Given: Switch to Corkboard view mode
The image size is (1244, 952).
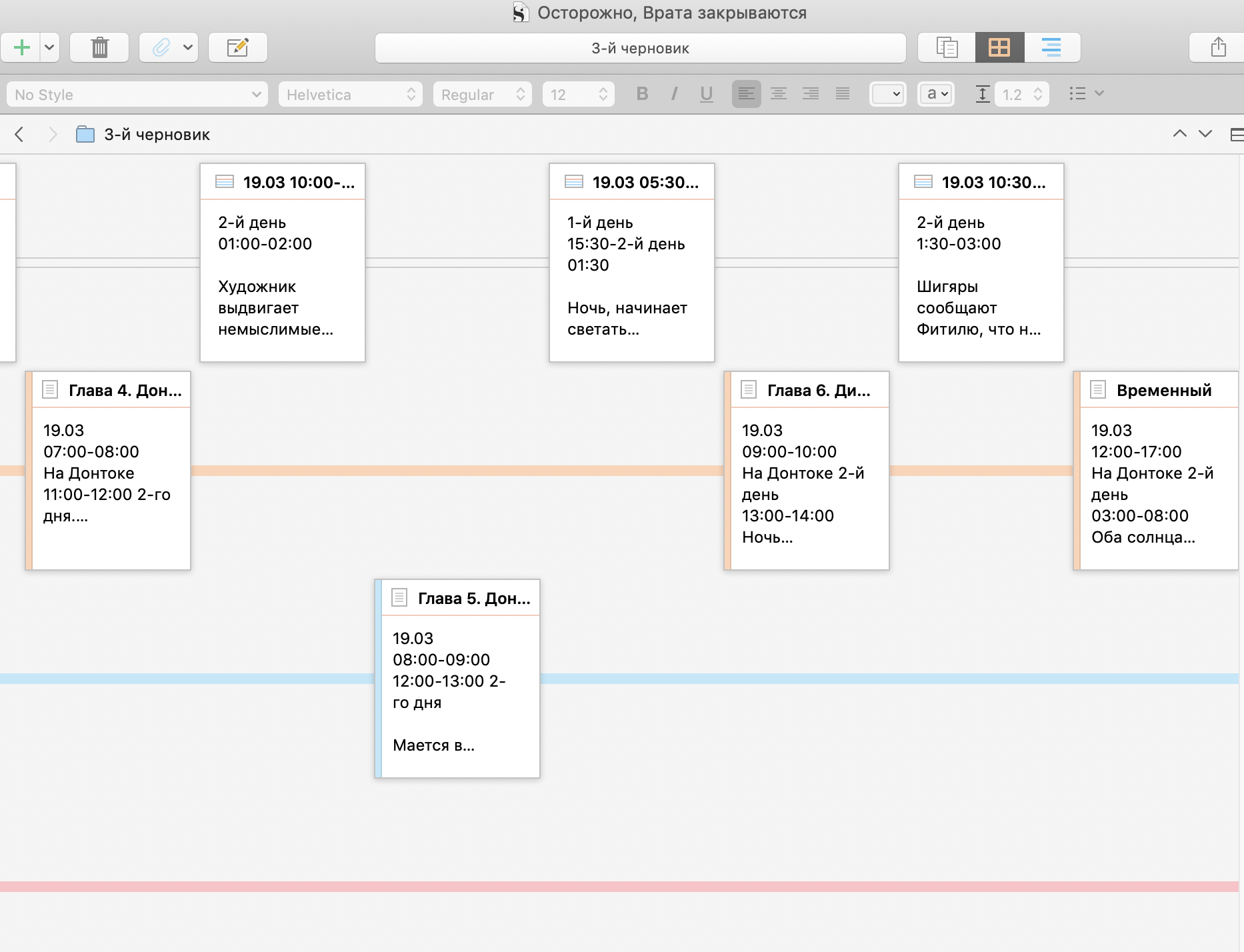Looking at the screenshot, I should point(999,47).
